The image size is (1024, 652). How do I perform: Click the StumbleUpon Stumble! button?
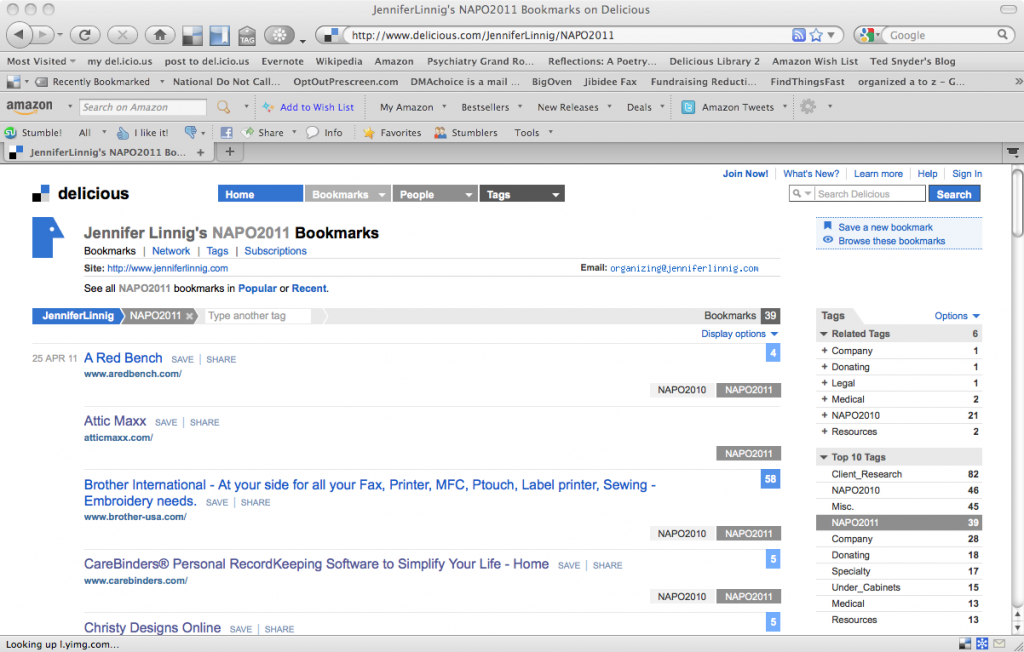[x=33, y=133]
